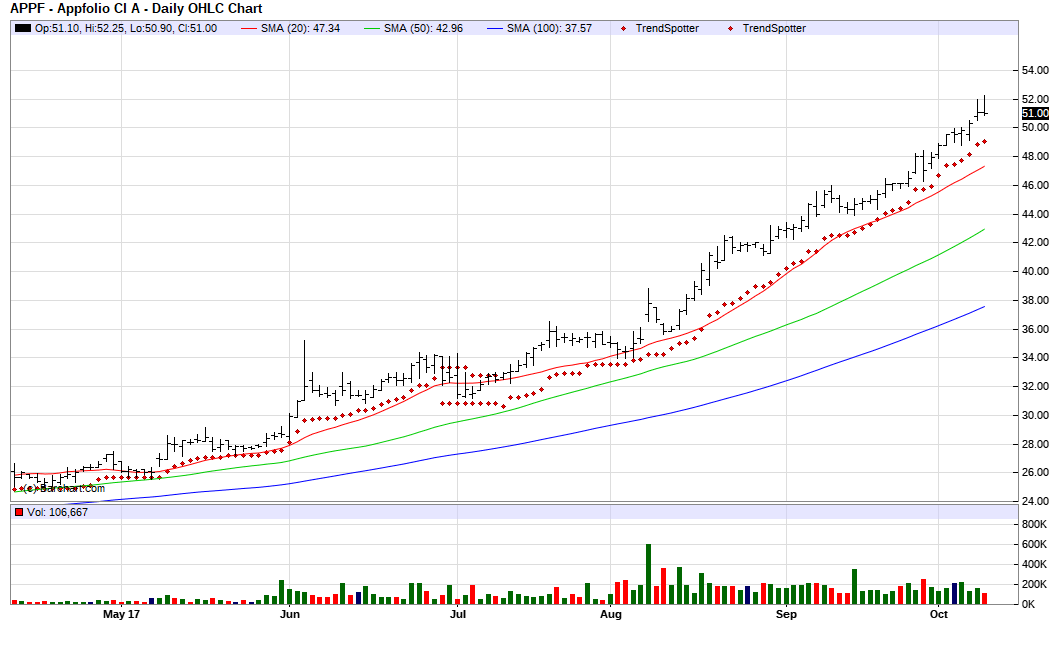Select the SMA (50): 42.96 legend entry

423,28
